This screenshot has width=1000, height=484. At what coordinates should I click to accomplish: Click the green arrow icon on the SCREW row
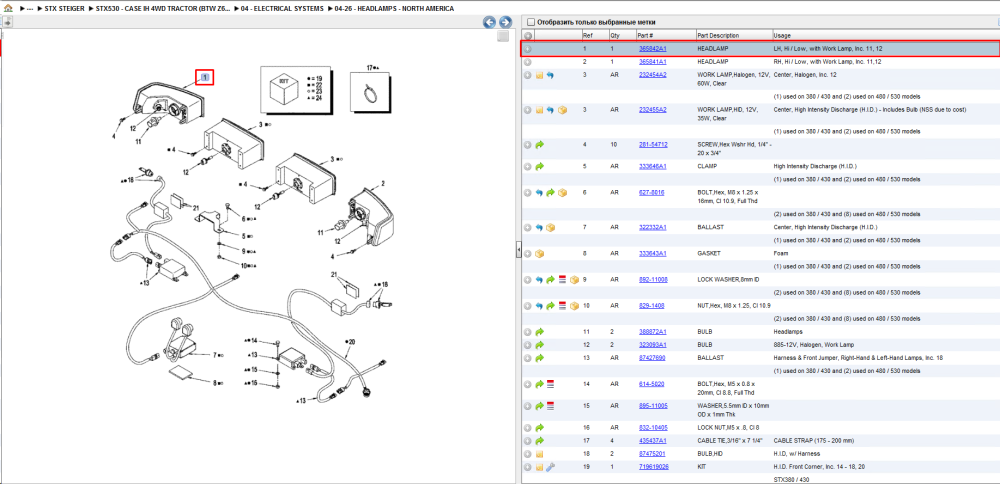[x=540, y=145]
